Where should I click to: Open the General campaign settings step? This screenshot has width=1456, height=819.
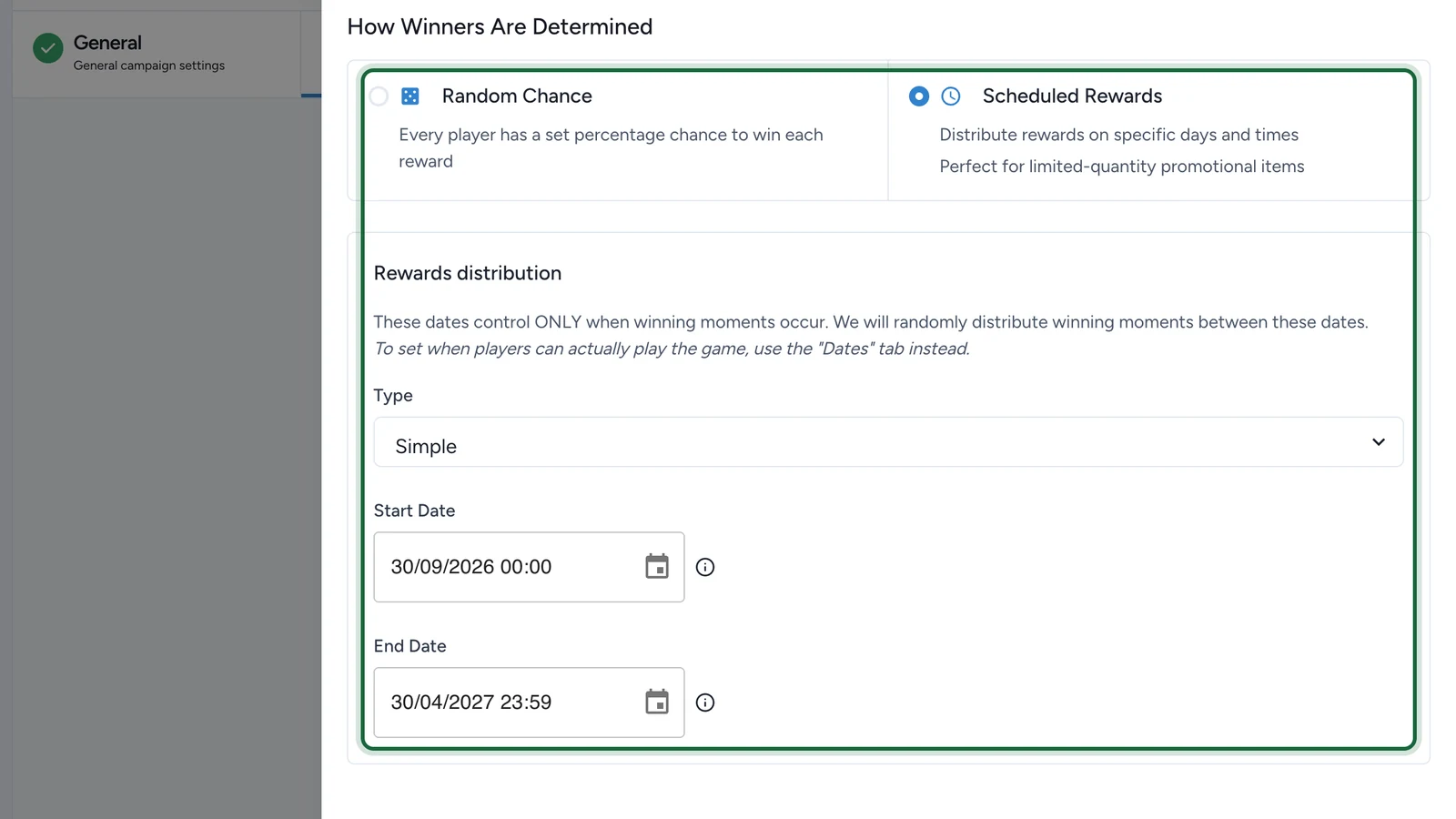coord(157,53)
